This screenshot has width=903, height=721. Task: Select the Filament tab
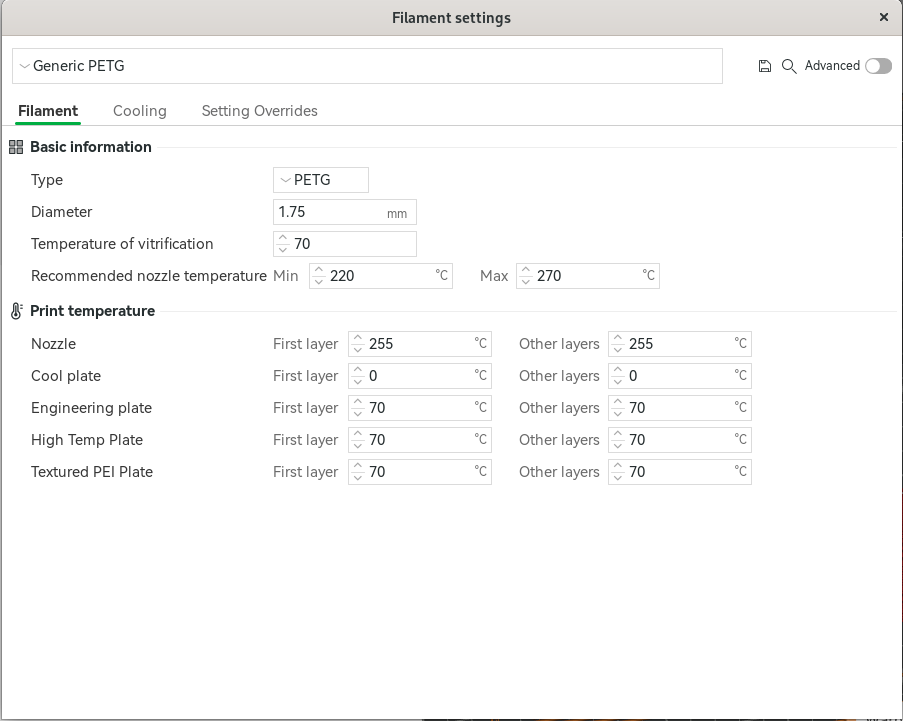[x=48, y=111]
